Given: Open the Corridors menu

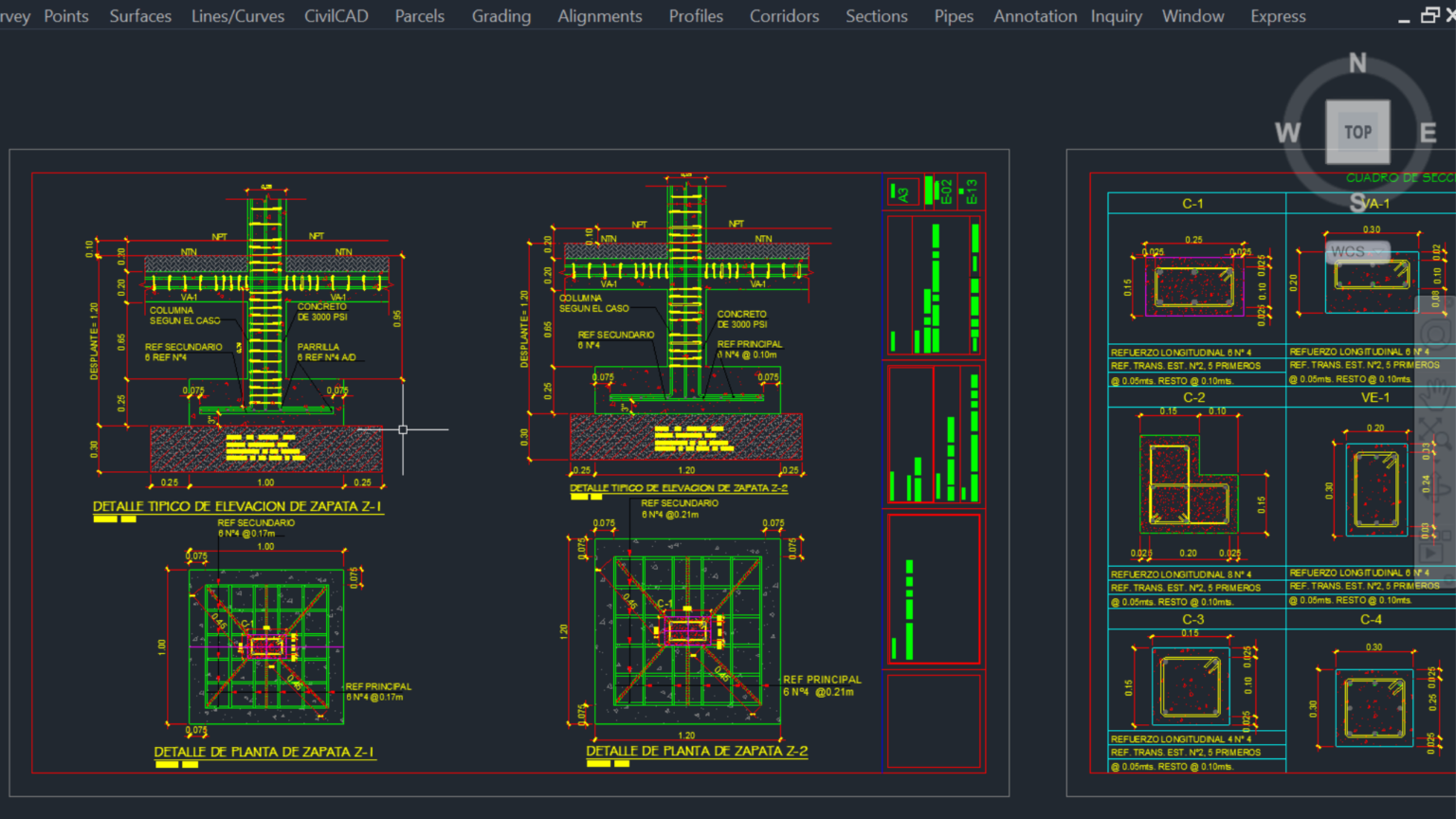Looking at the screenshot, I should pyautogui.click(x=784, y=16).
